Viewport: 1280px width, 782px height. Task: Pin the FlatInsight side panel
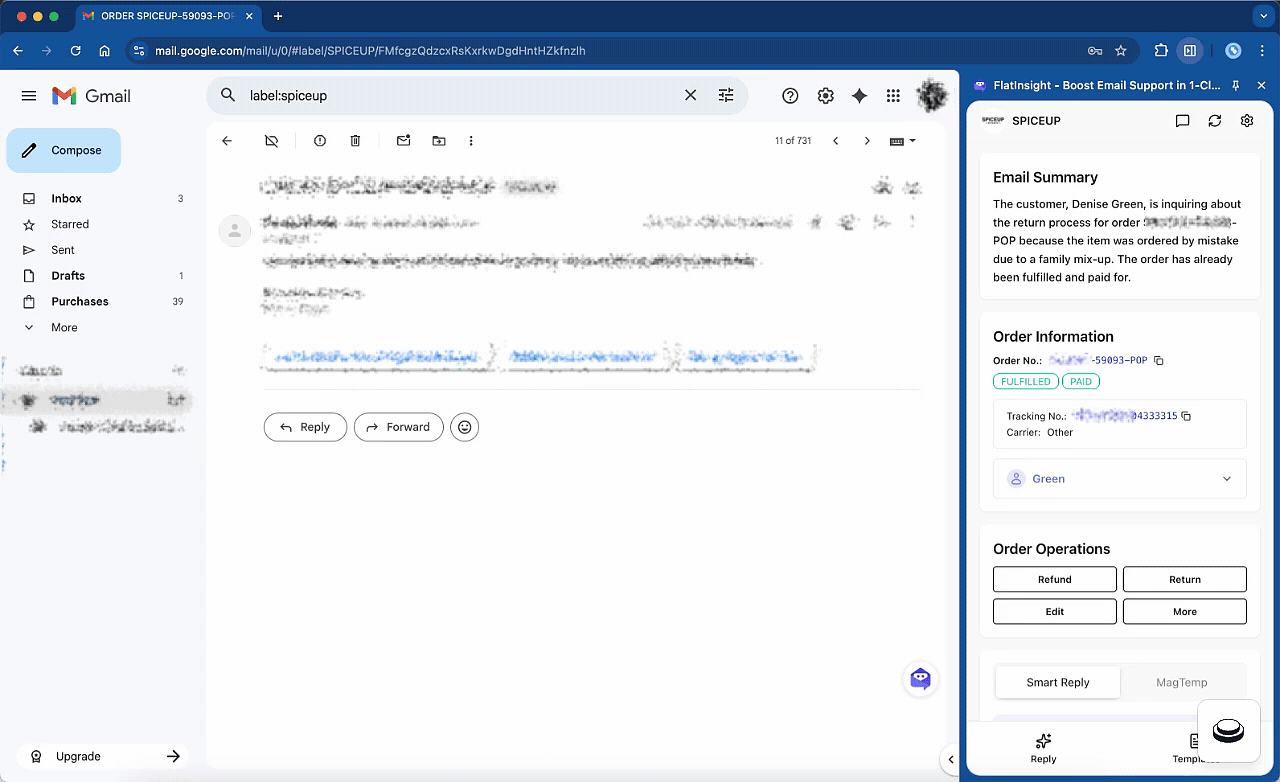point(1236,86)
